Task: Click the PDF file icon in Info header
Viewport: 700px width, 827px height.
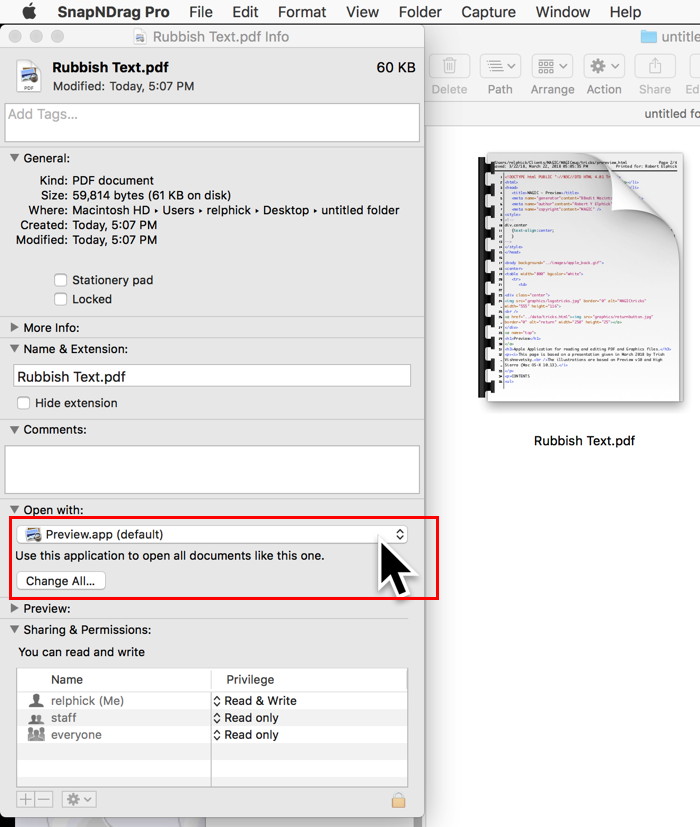Action: 28,76
